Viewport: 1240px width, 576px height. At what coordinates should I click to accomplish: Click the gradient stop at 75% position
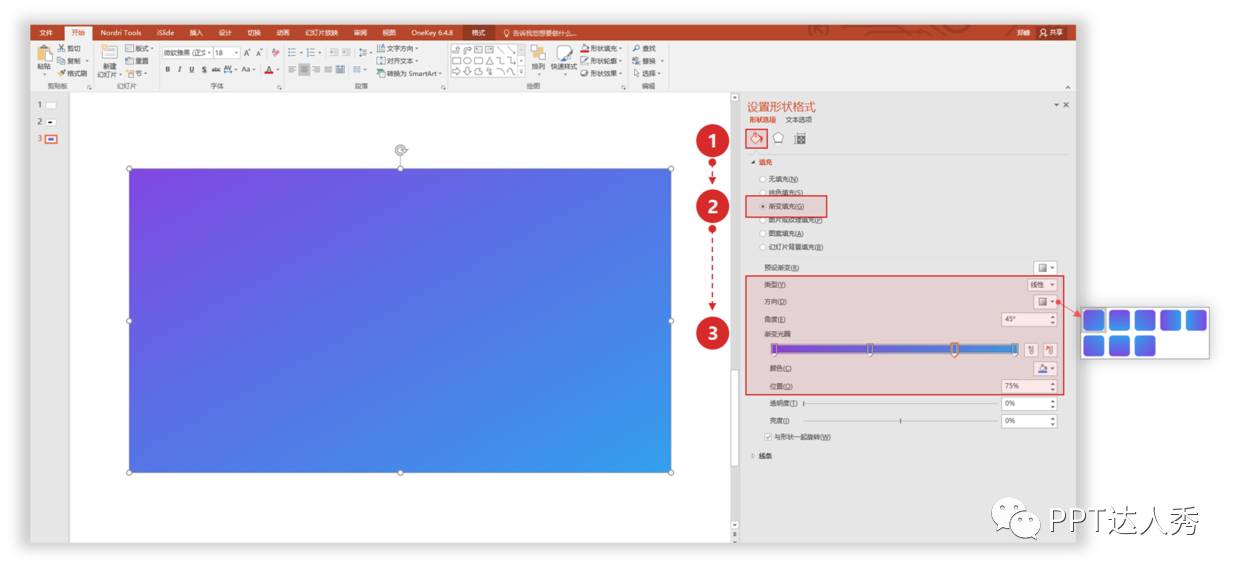[x=955, y=349]
